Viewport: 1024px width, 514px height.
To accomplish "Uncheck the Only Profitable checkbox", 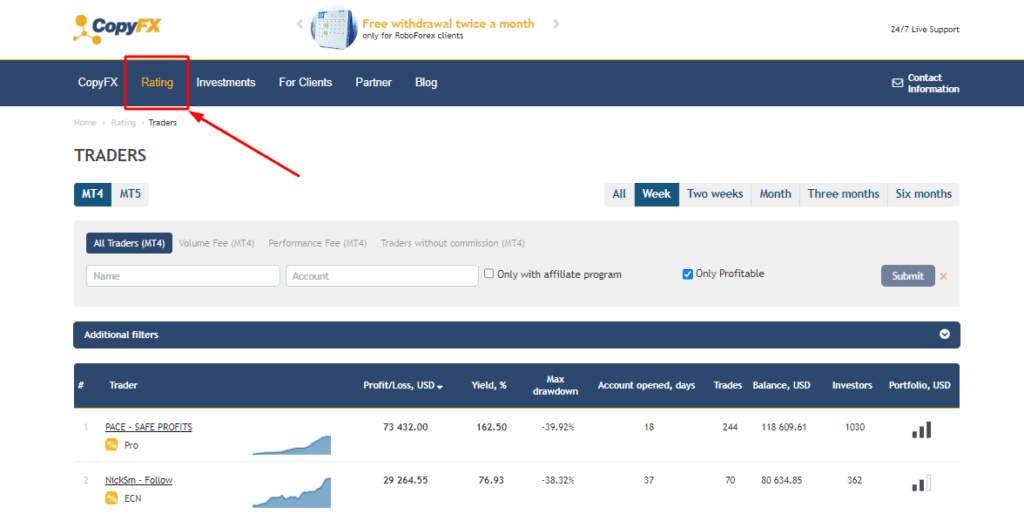I will pos(688,274).
